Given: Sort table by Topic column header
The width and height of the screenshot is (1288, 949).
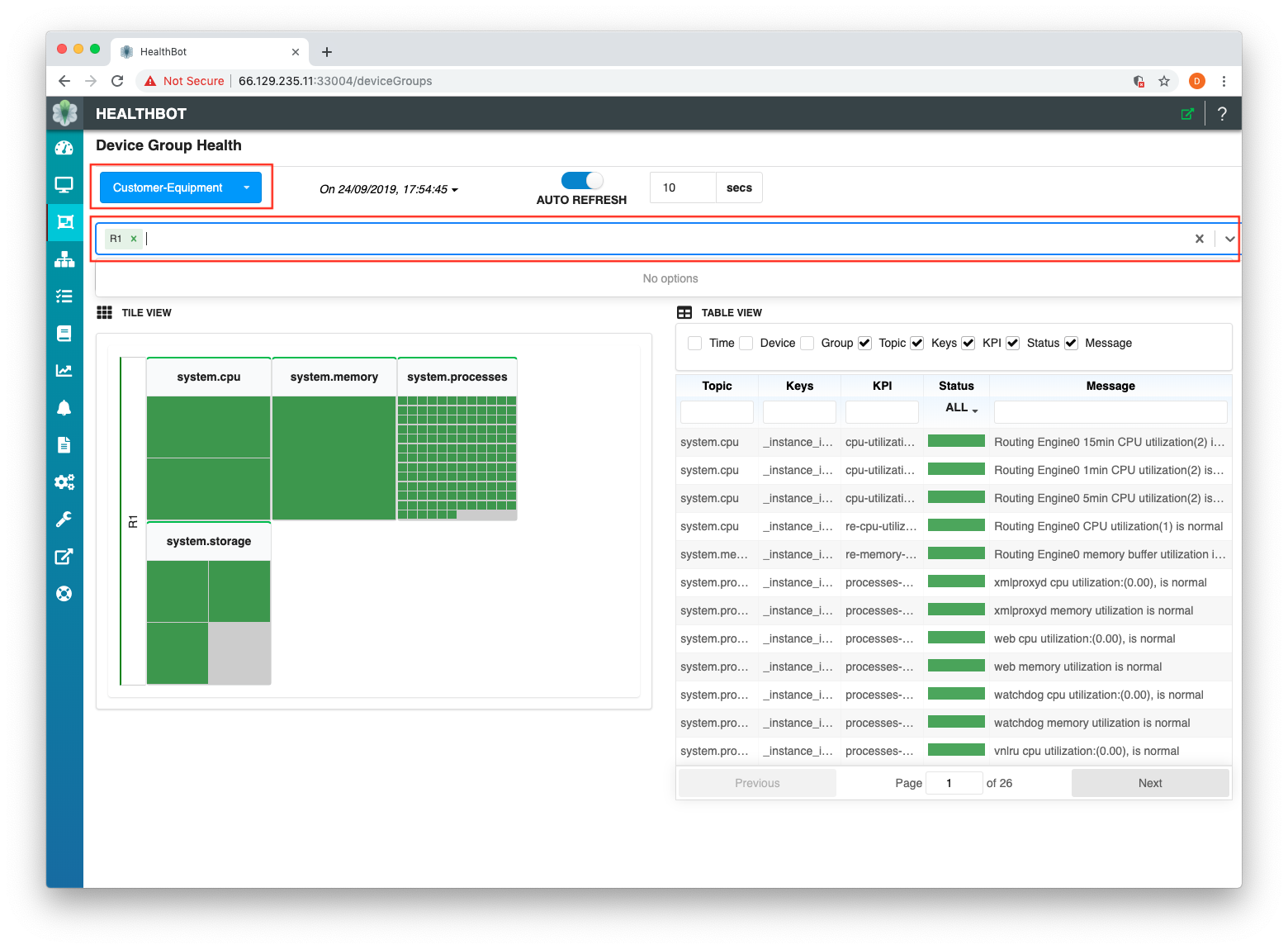Looking at the screenshot, I should pyautogui.click(x=717, y=386).
